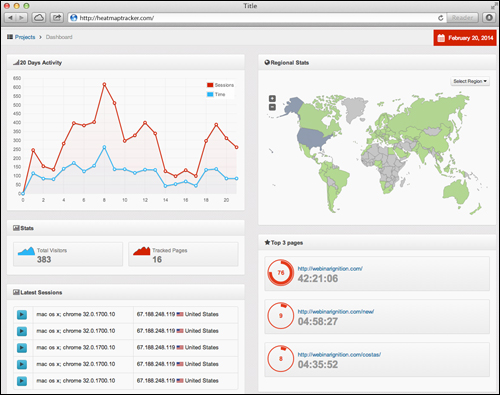Click the Projects grid icon in breadcrumb

coord(10,37)
